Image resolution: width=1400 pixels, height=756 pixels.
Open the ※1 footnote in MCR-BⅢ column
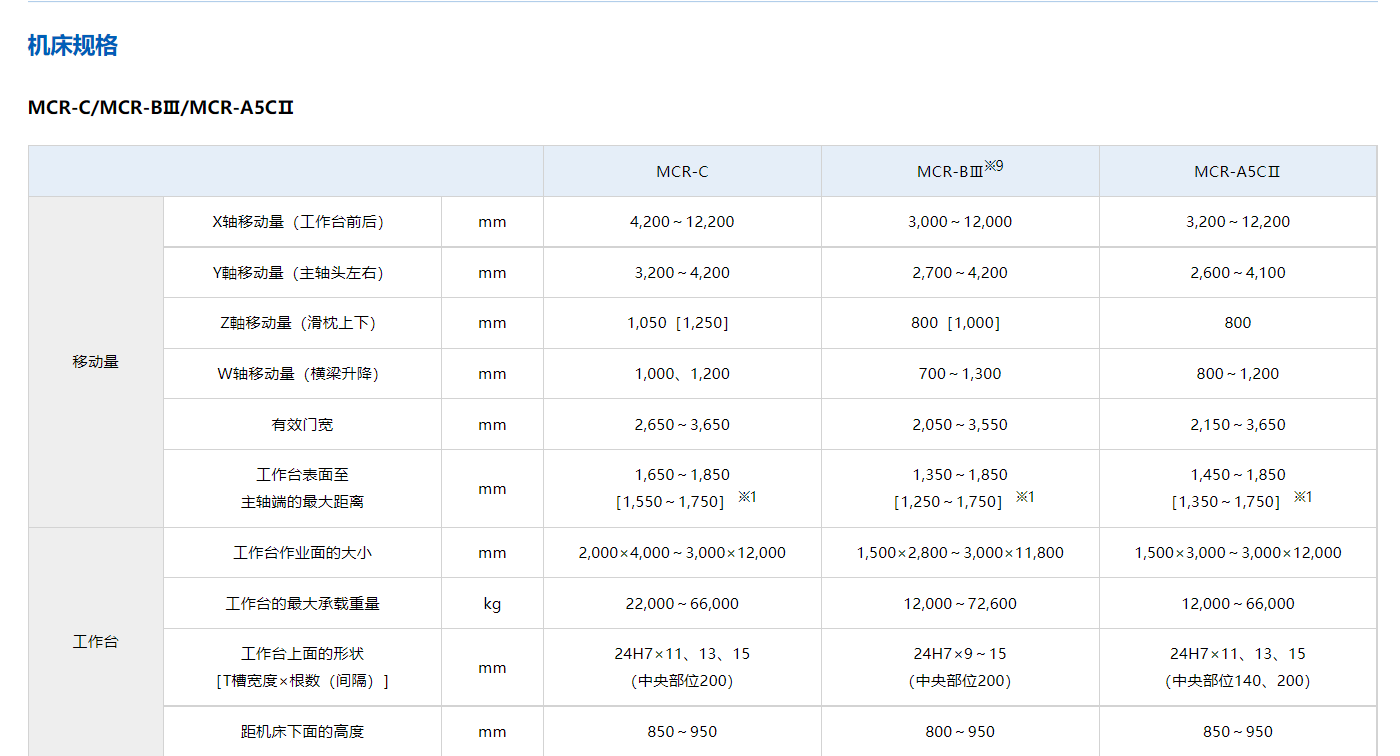pyautogui.click(x=1026, y=497)
